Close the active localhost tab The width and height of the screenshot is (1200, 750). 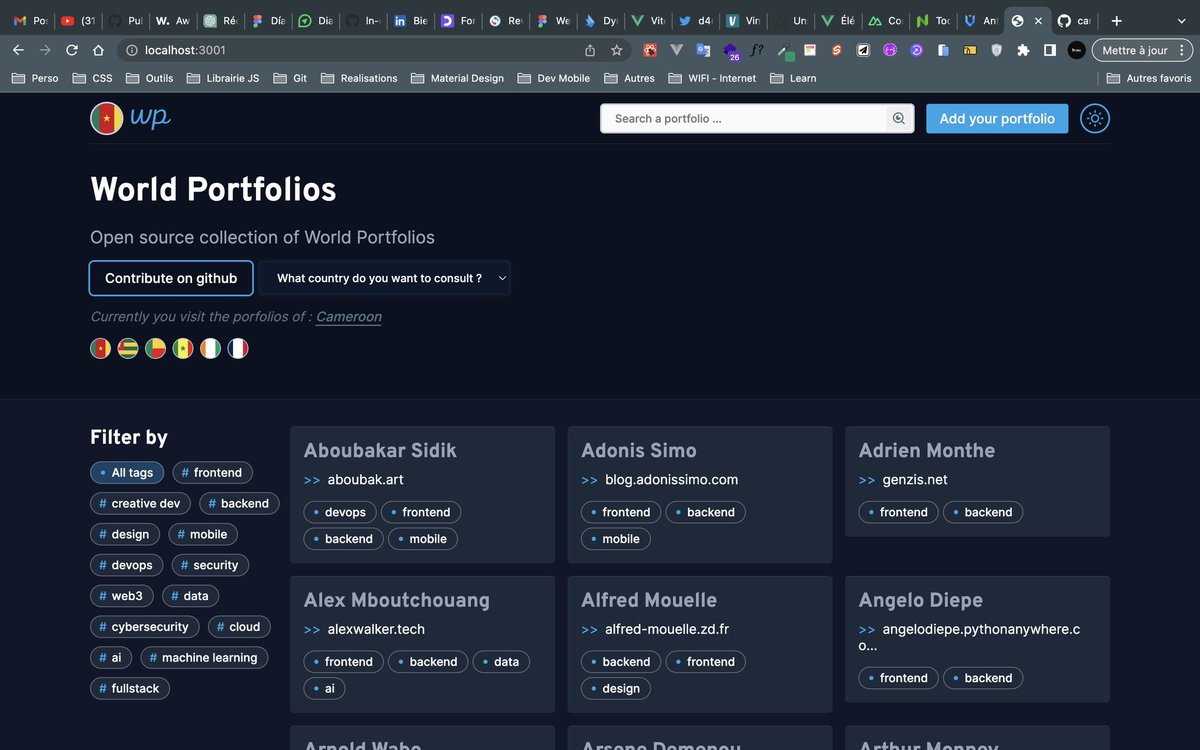click(1038, 20)
